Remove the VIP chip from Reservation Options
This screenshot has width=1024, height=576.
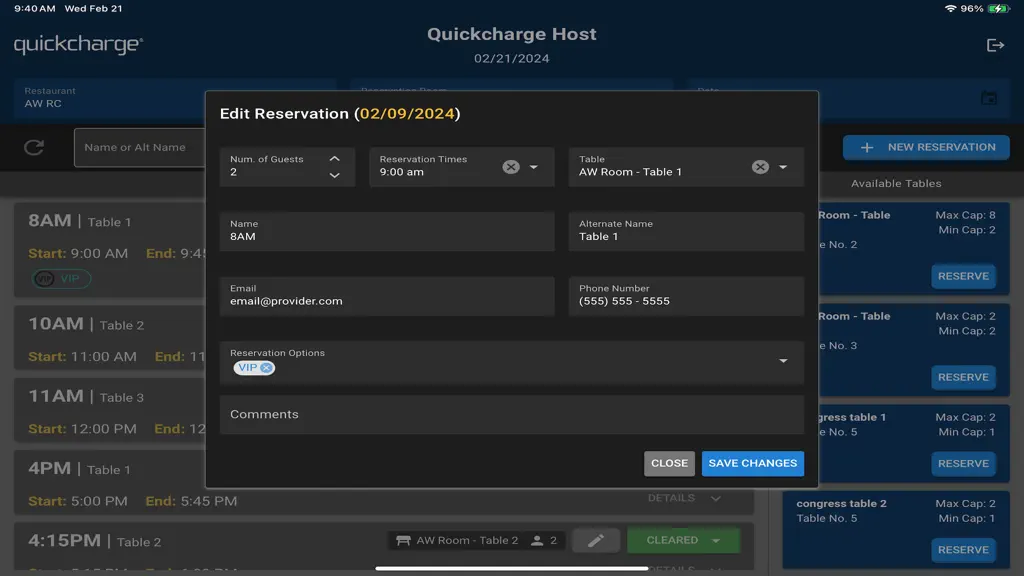click(x=266, y=368)
